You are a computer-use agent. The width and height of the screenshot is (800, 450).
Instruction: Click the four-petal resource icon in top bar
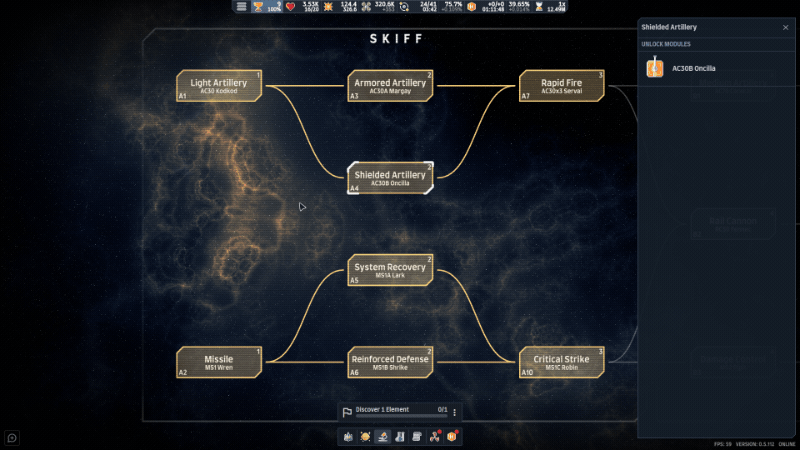(366, 7)
